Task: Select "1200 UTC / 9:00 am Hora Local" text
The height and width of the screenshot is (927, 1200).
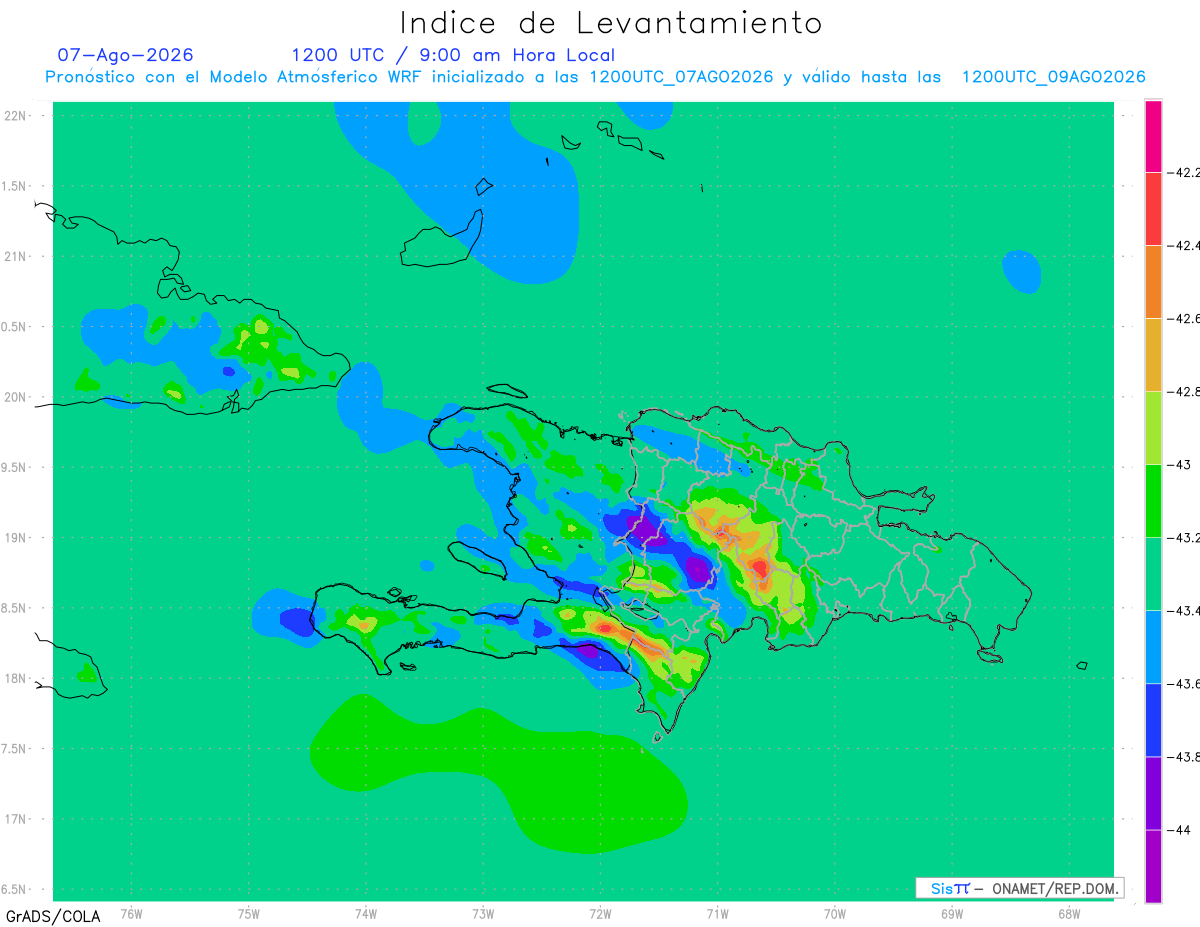Action: pos(453,56)
